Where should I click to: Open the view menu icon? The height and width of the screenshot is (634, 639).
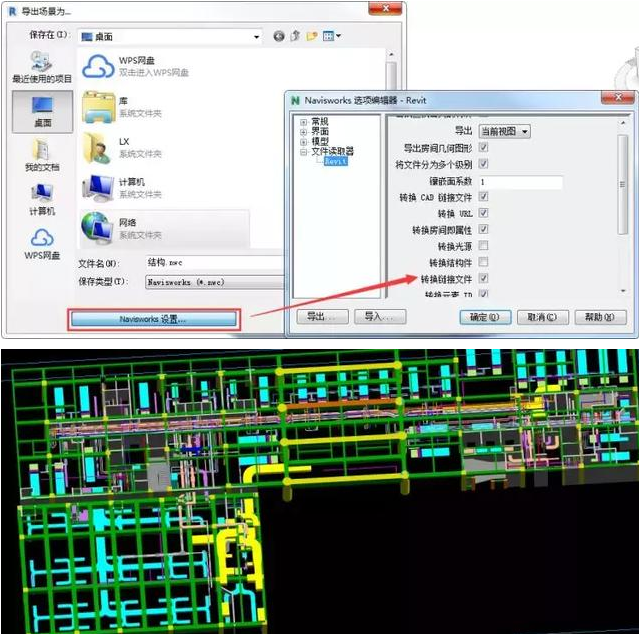point(330,36)
